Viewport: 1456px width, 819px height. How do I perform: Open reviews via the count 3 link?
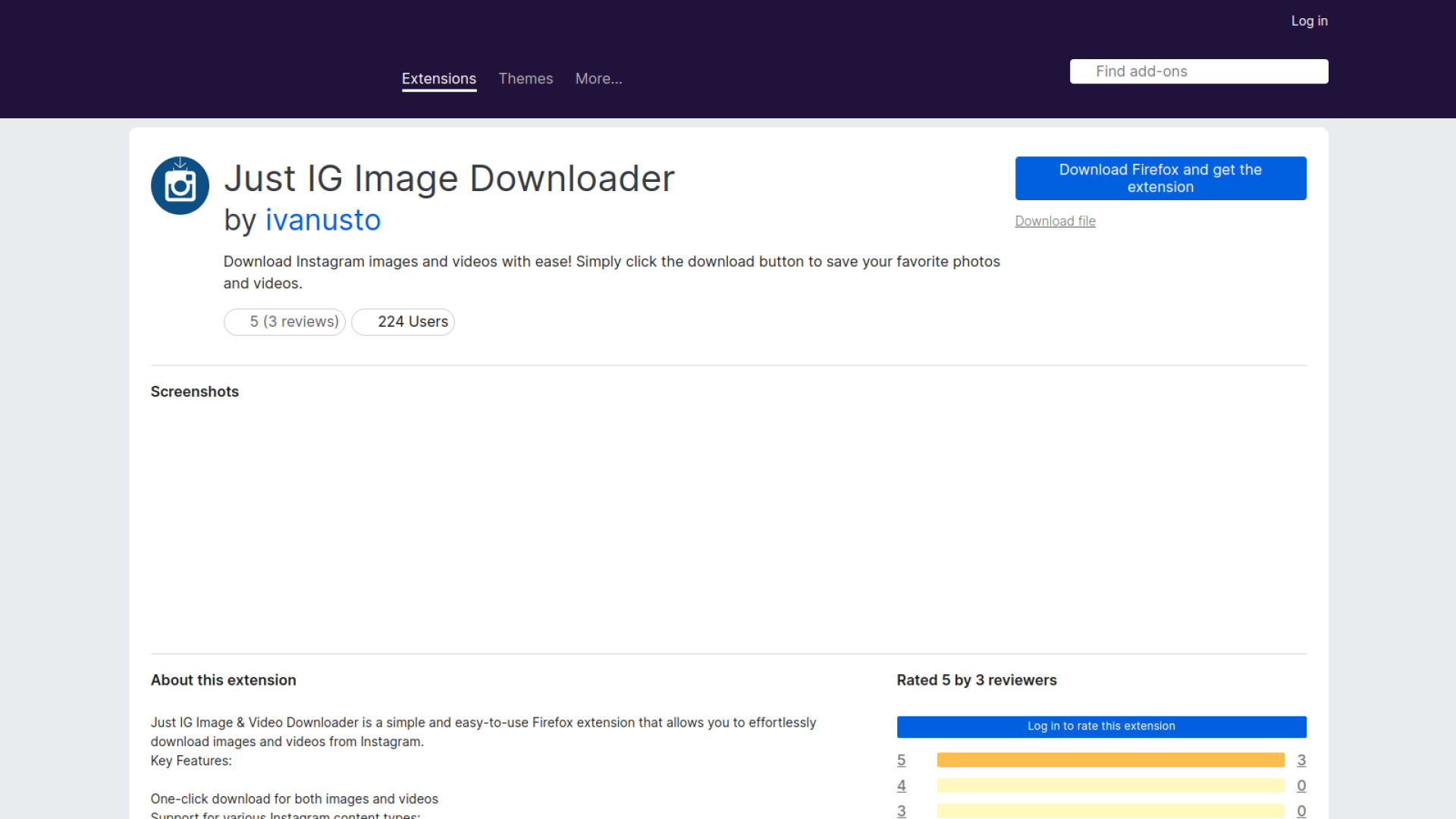[1301, 760]
